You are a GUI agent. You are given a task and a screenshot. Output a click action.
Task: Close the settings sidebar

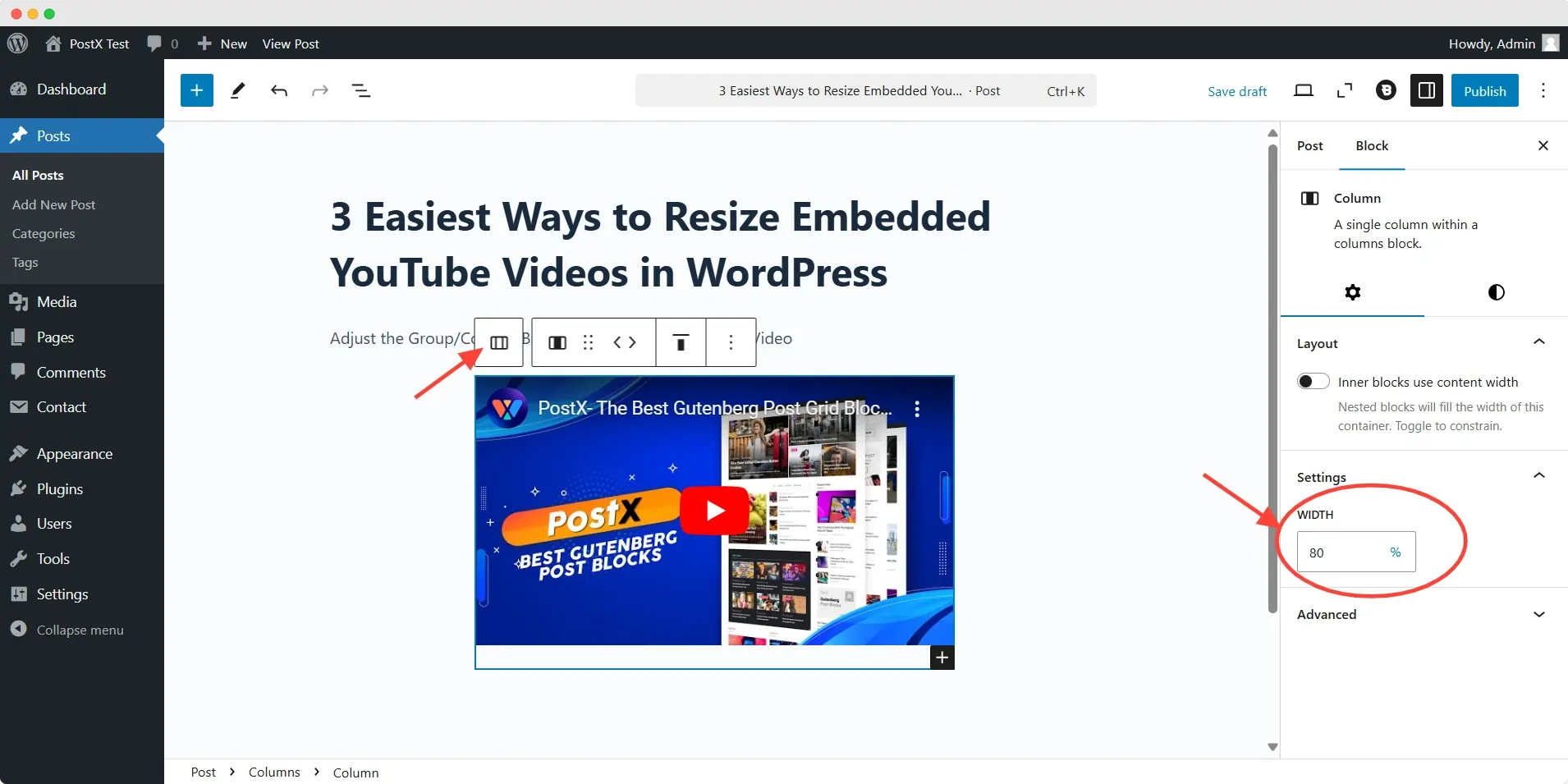pos(1543,146)
